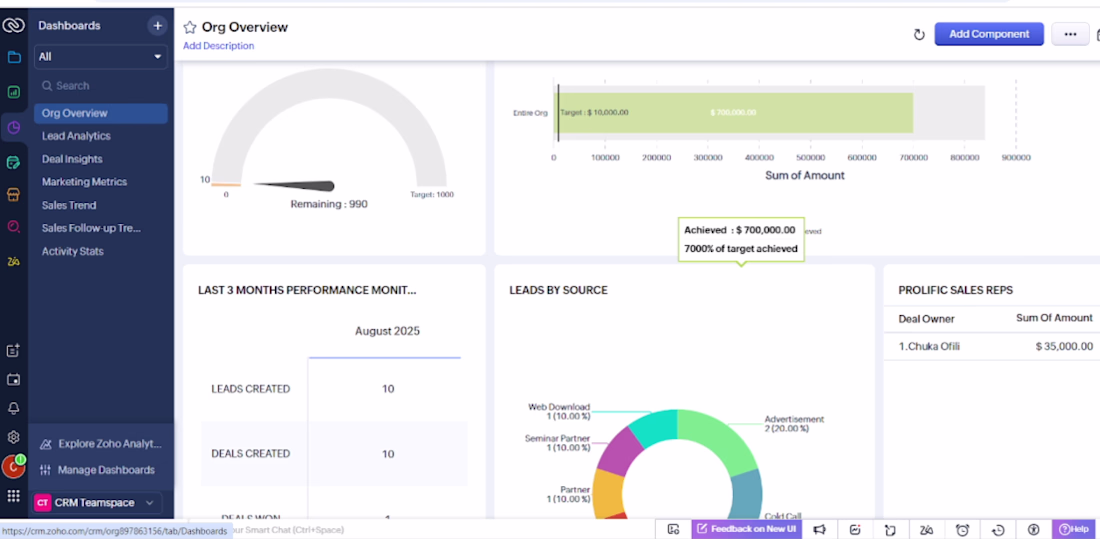Open the three-dots more options button

1070,34
